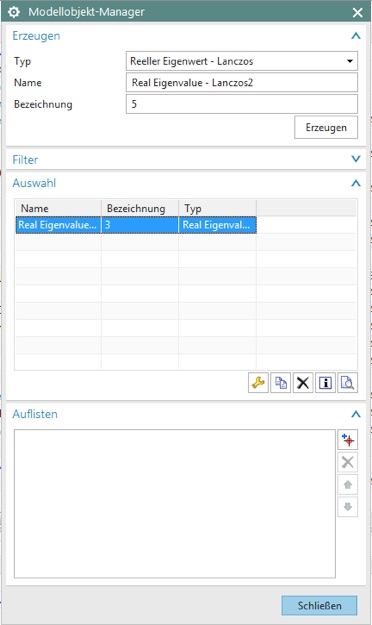Click the settings gear in the title bar
Image resolution: width=372 pixels, height=625 pixels.
pyautogui.click(x=14, y=12)
